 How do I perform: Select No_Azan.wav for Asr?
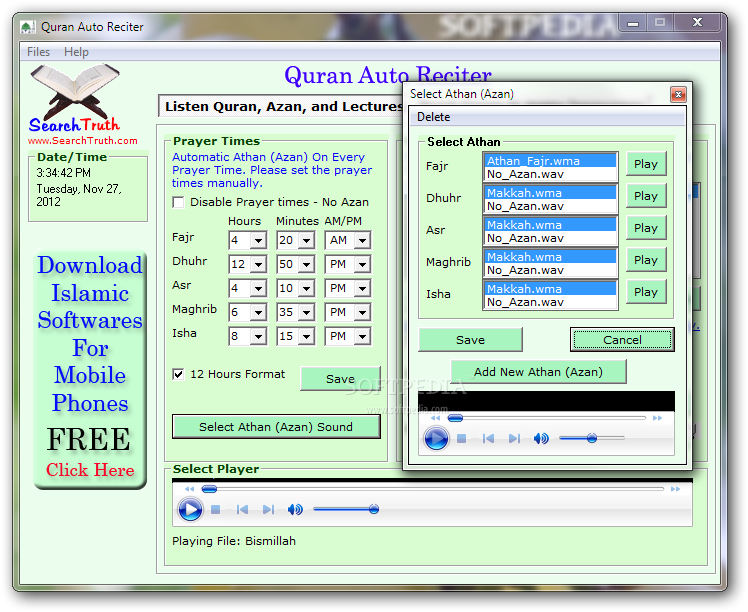click(551, 238)
